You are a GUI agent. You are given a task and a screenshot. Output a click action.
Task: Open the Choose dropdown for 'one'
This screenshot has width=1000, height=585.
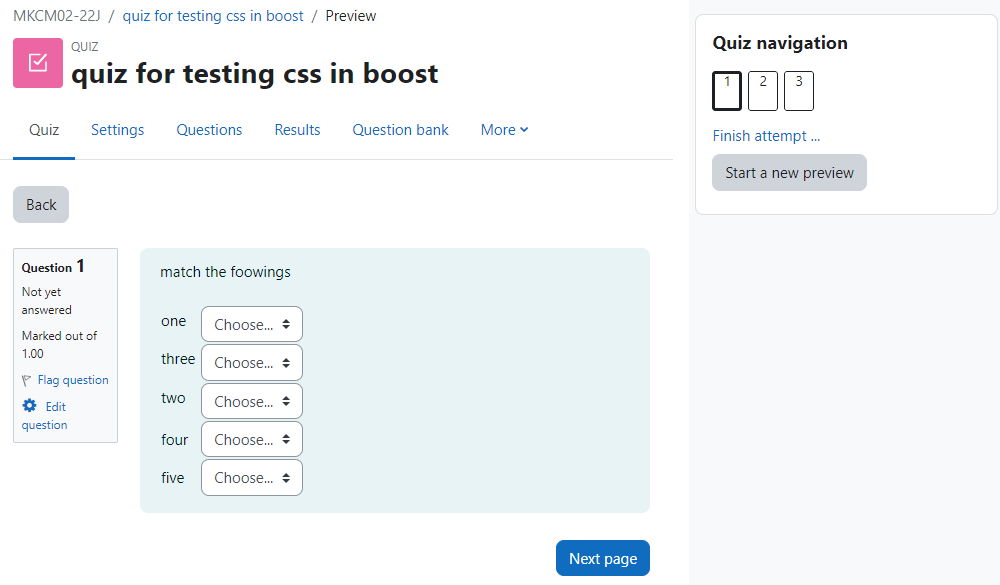click(252, 324)
